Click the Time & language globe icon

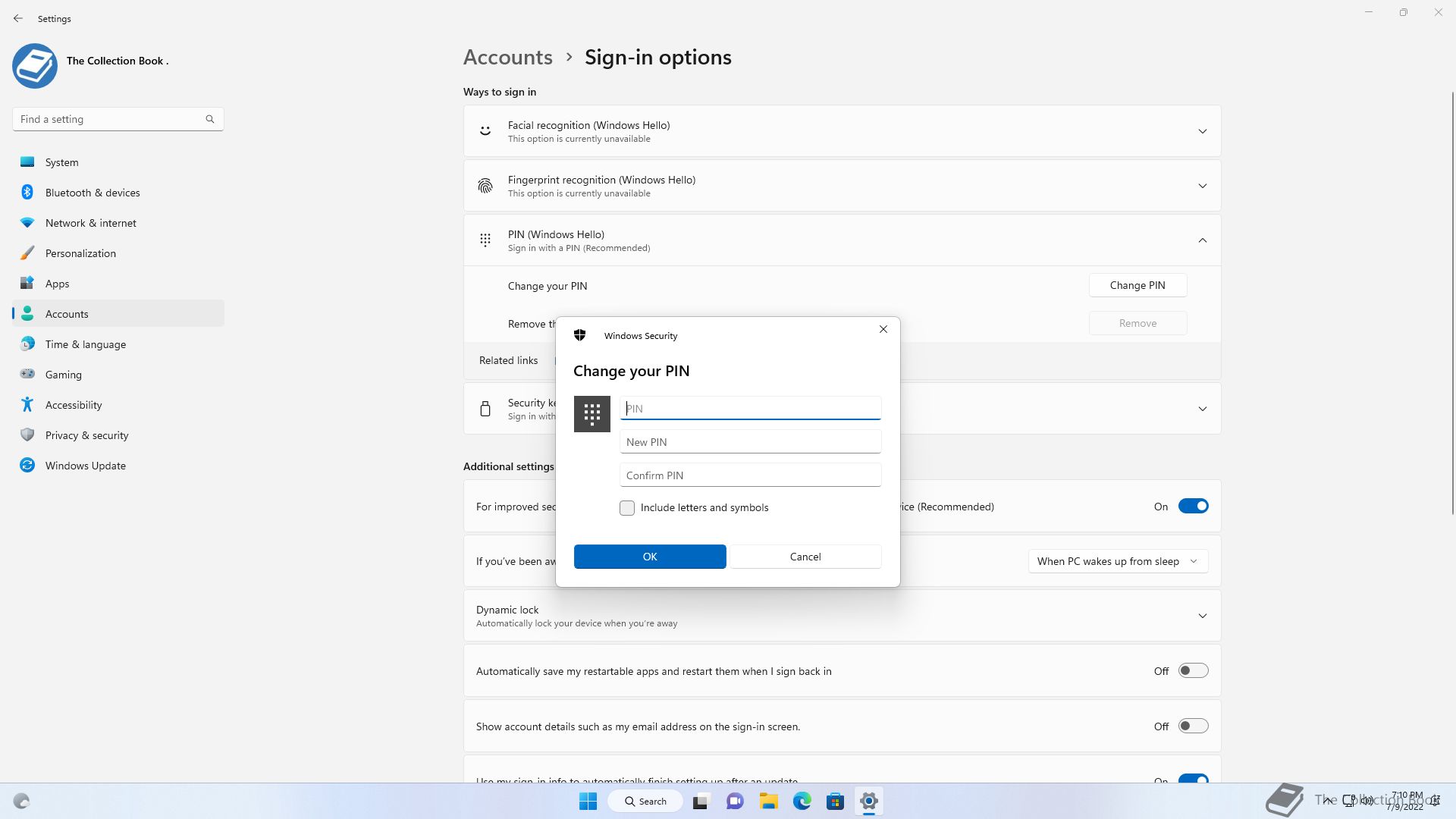(x=27, y=344)
